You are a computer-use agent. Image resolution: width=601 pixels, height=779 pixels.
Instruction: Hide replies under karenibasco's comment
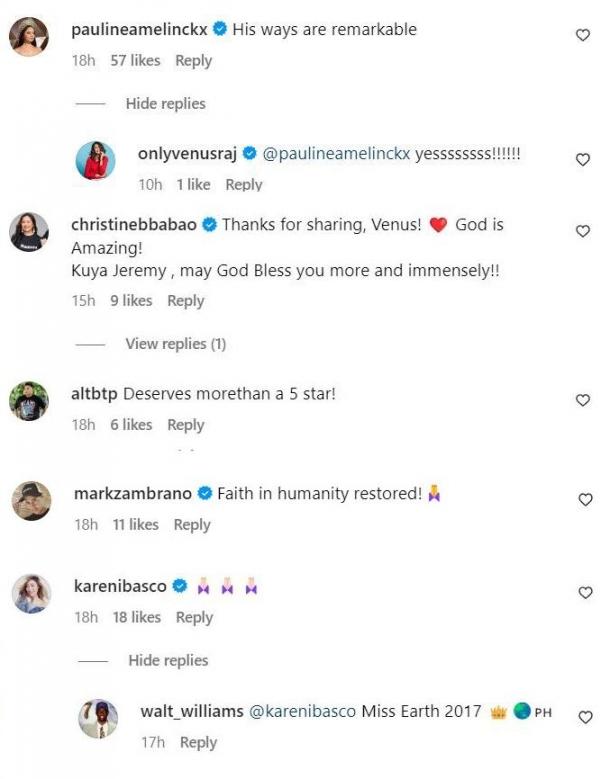pos(168,661)
